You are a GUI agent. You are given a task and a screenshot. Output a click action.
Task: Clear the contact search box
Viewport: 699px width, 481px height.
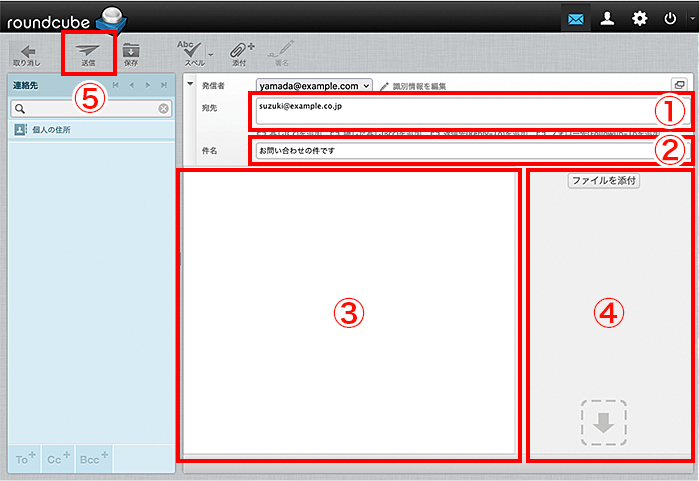pos(163,108)
